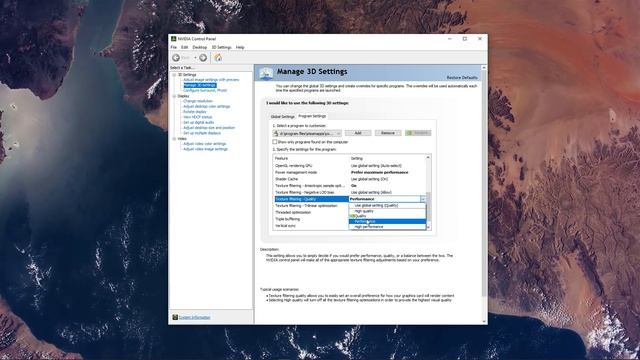
Task: Select Texture filtering Anisotropic sample optimization row
Action: (x=349, y=186)
